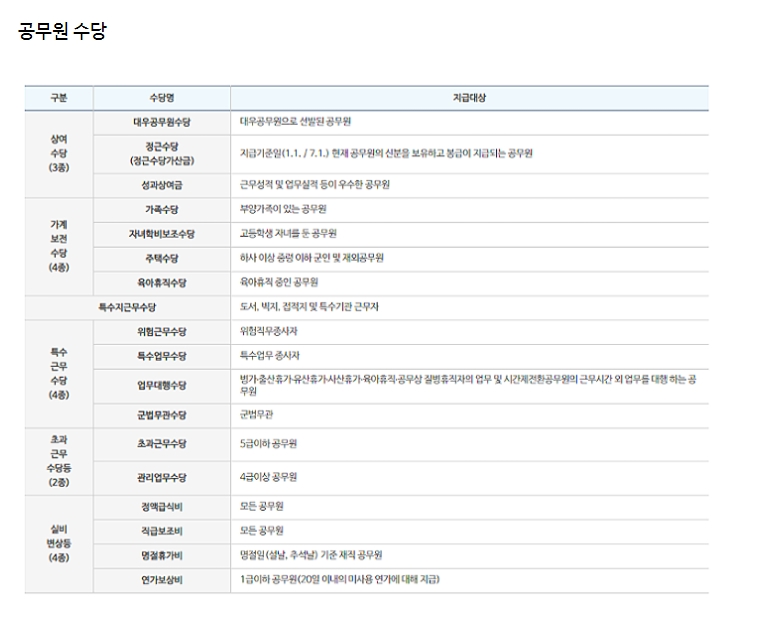
Task: Click the '성과상여금' cell
Action: [x=162, y=185]
